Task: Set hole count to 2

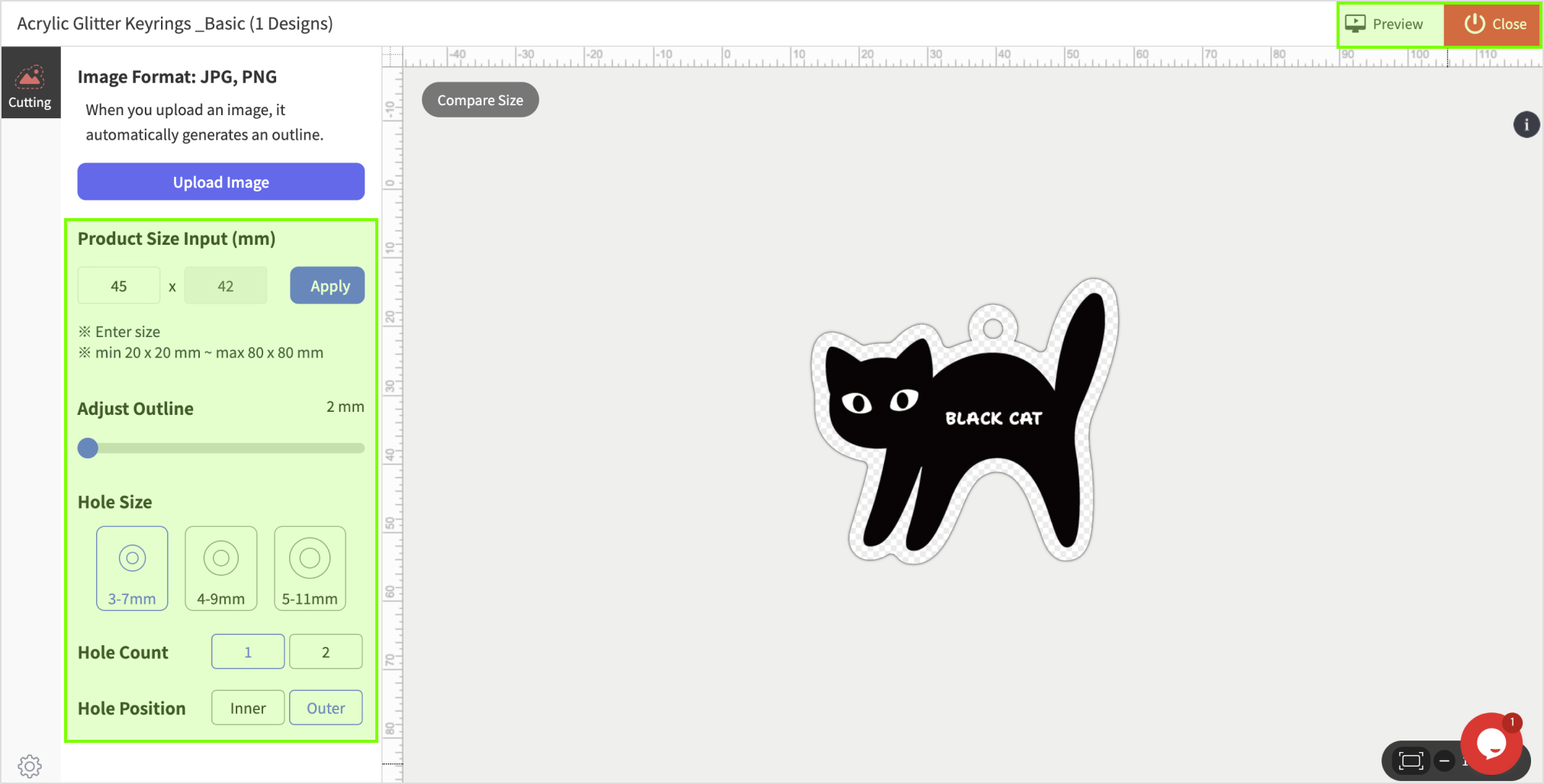Action: 326,652
